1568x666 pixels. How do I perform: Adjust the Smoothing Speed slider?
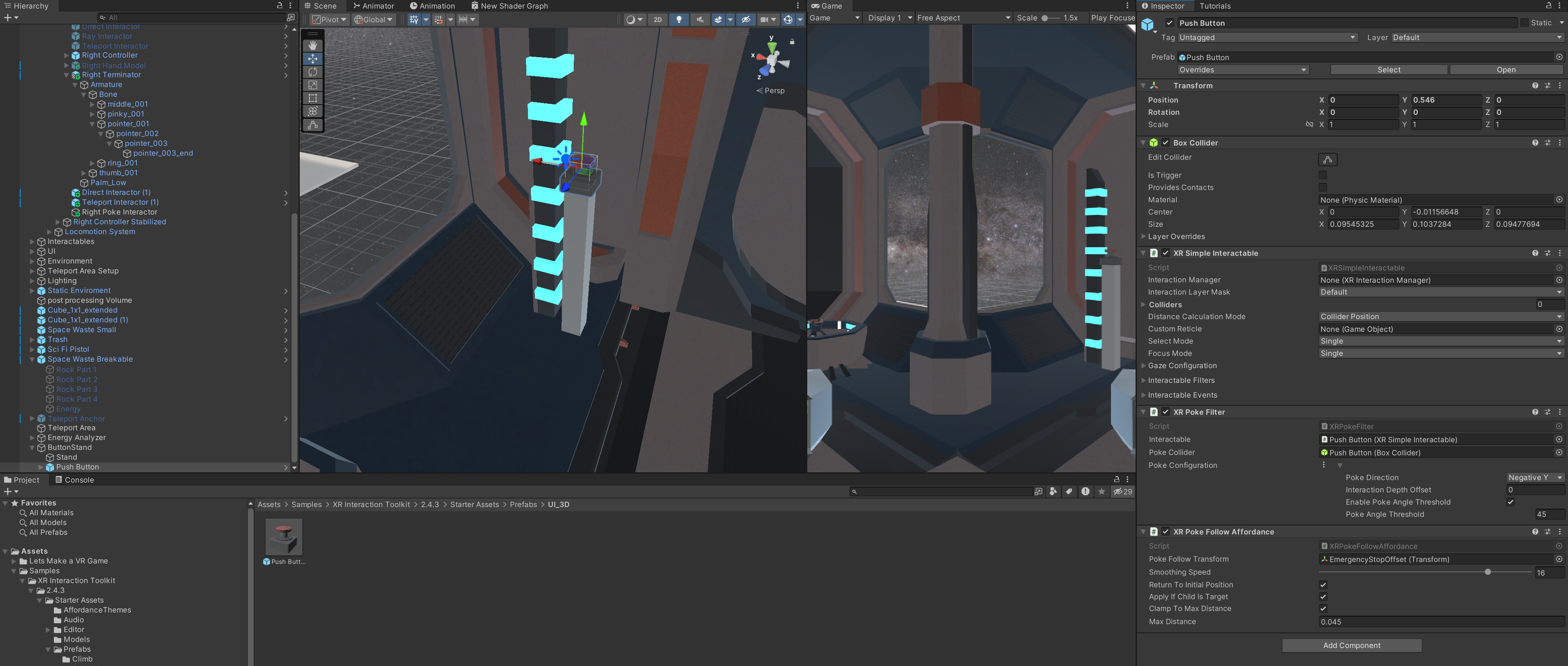pos(1487,572)
